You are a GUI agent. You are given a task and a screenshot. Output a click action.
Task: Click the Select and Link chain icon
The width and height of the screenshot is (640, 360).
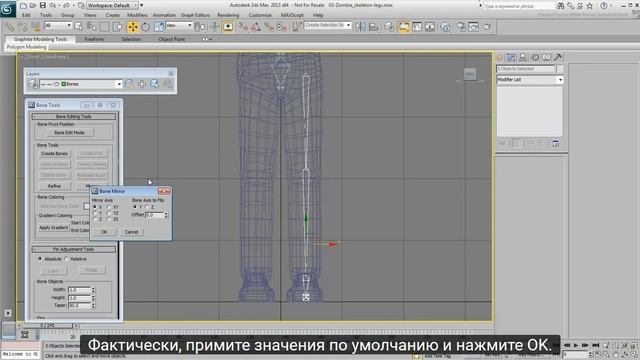point(9,27)
